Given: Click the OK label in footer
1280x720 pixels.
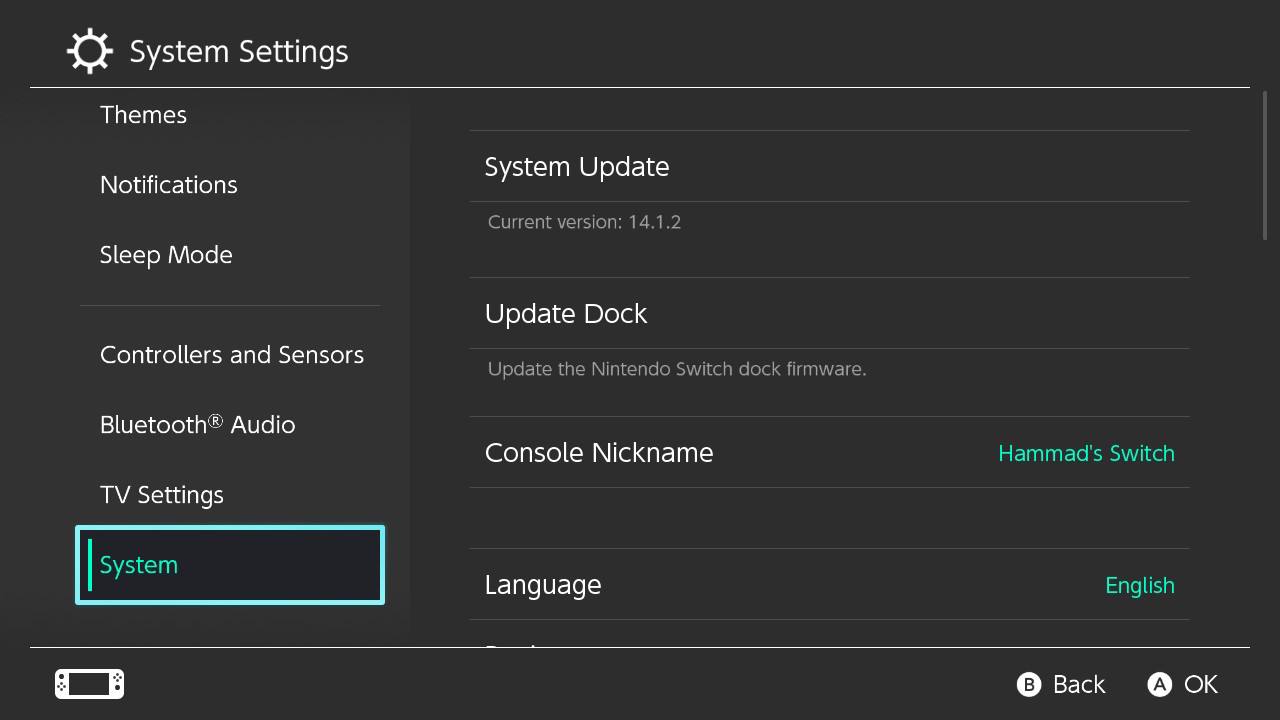Looking at the screenshot, I should [1201, 684].
